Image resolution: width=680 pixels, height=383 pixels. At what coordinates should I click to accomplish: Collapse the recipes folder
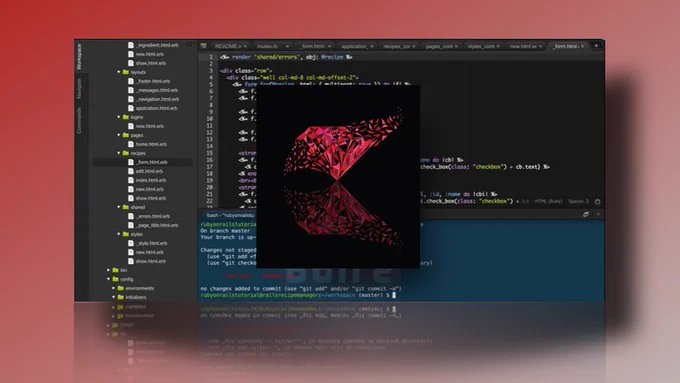[119, 153]
